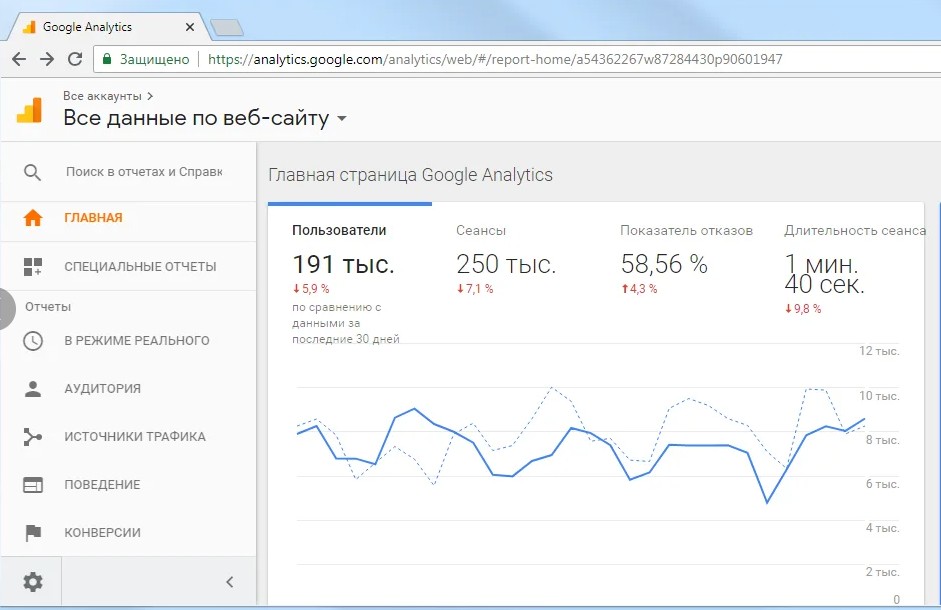Click the 6 тыс. axis label
This screenshot has width=941, height=610.
point(882,484)
